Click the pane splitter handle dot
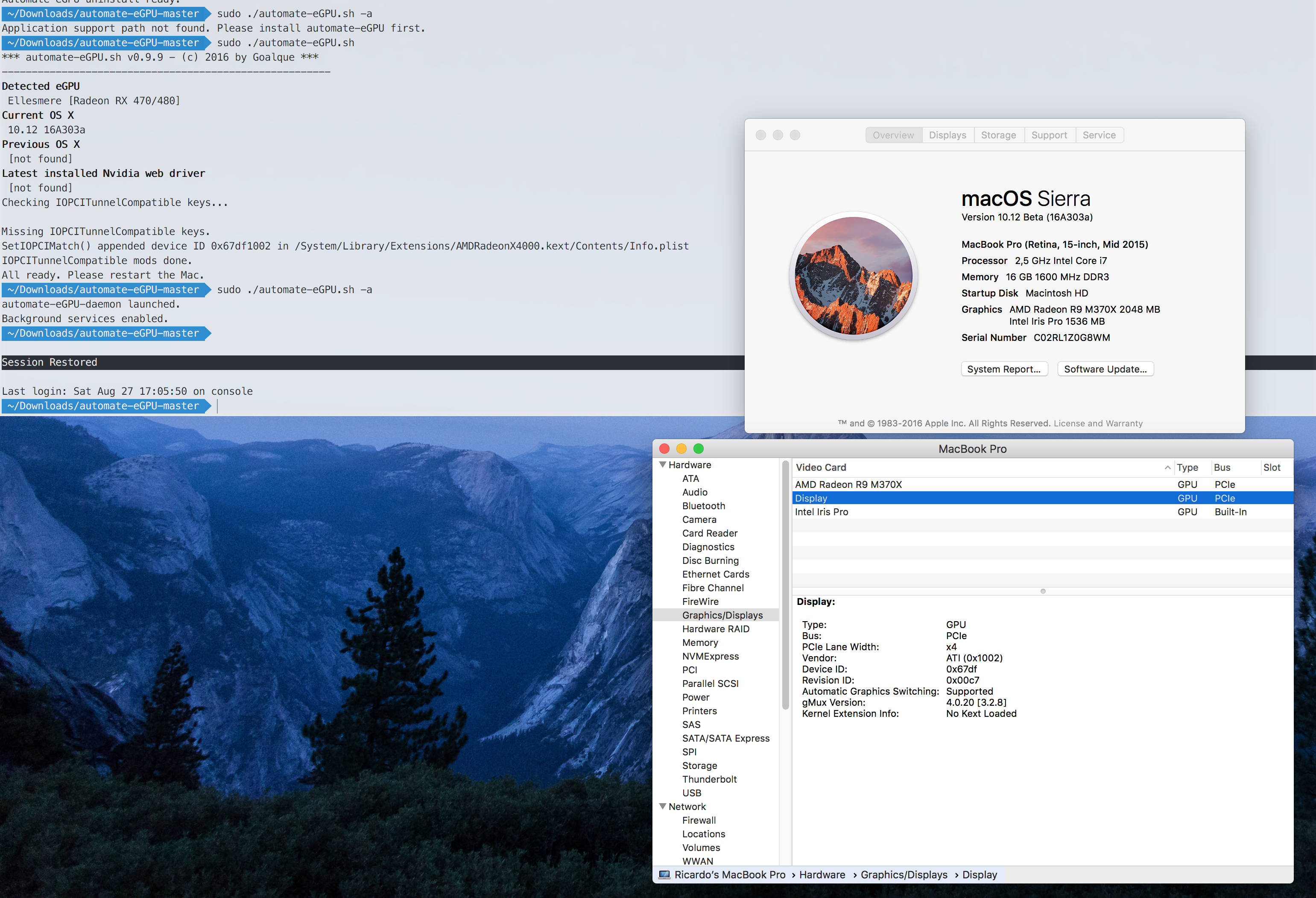1316x898 pixels. (1043, 591)
